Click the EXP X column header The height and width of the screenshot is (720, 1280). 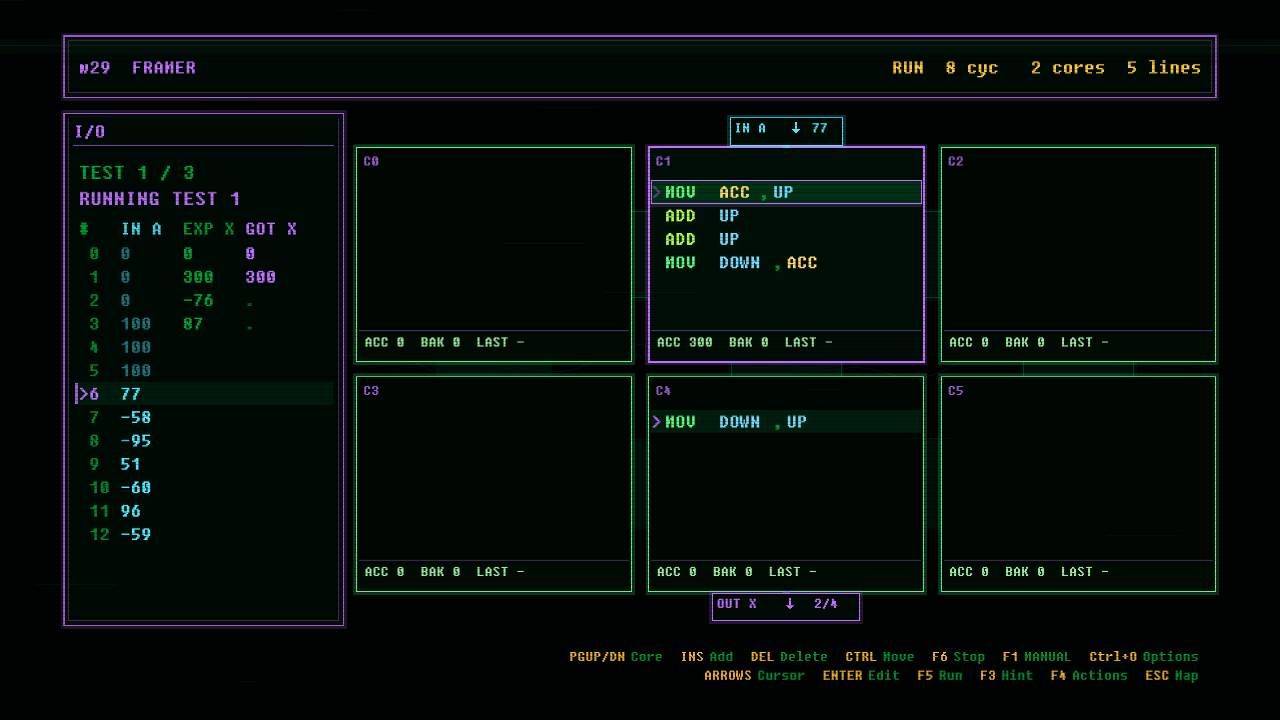[208, 229]
